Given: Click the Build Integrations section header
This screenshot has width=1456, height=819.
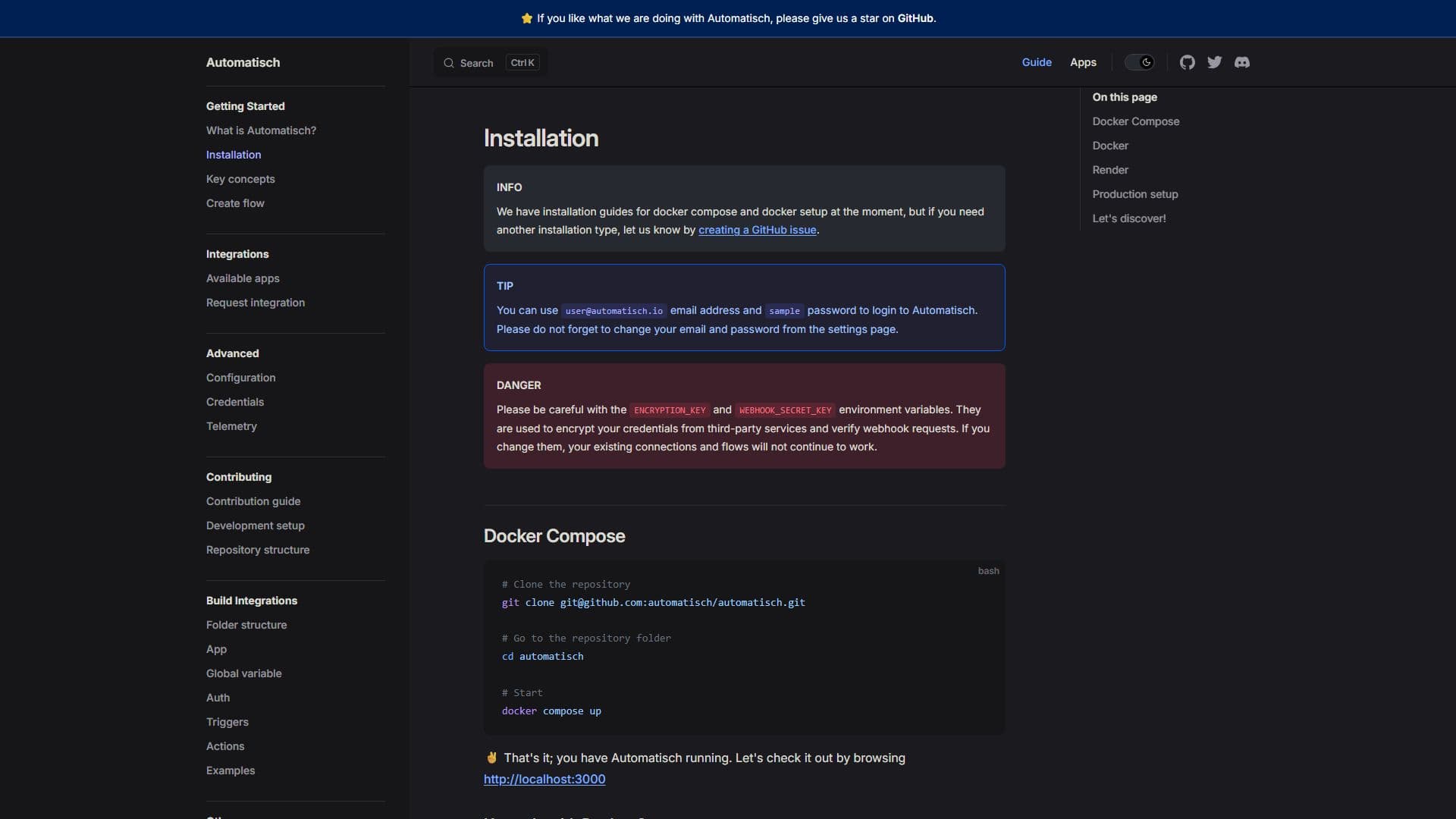Looking at the screenshot, I should 252,601.
